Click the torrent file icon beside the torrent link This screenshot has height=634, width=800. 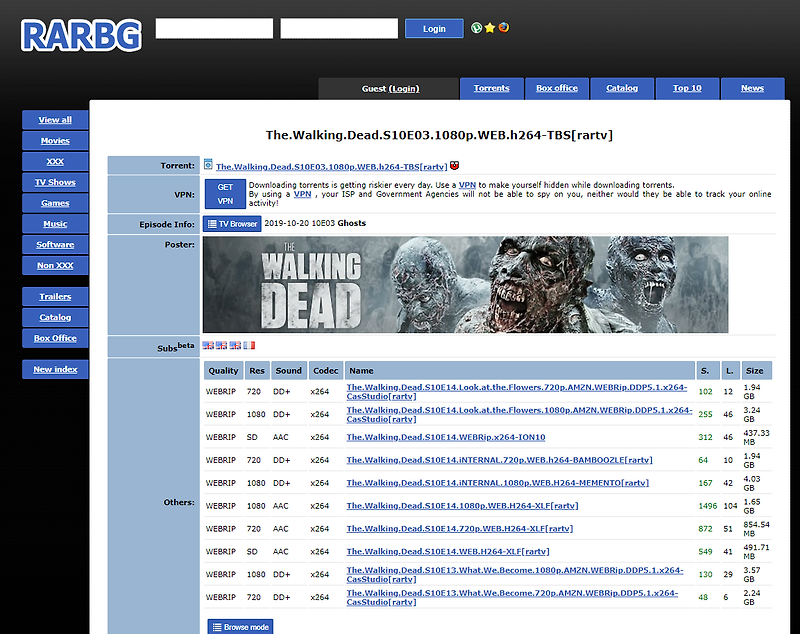(x=208, y=164)
